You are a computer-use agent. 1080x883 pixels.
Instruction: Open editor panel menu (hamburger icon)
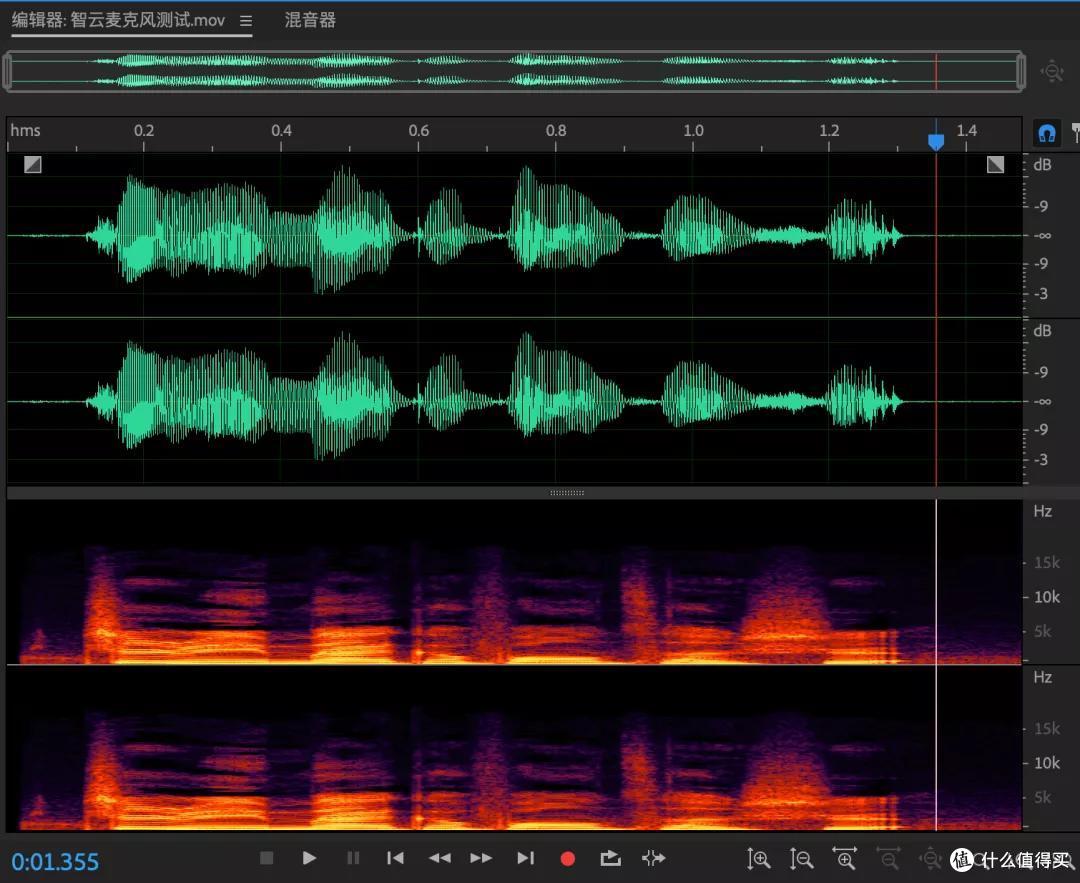(246, 21)
